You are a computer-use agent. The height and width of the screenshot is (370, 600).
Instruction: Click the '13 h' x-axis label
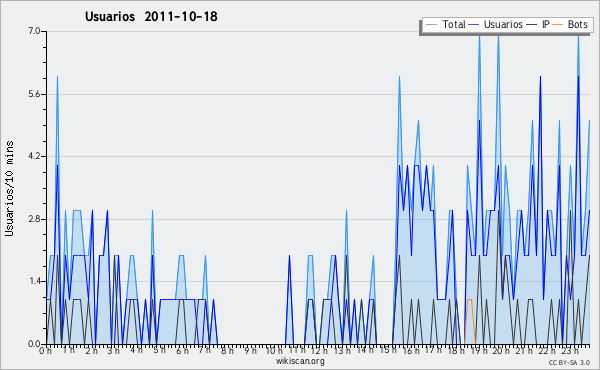342,350
